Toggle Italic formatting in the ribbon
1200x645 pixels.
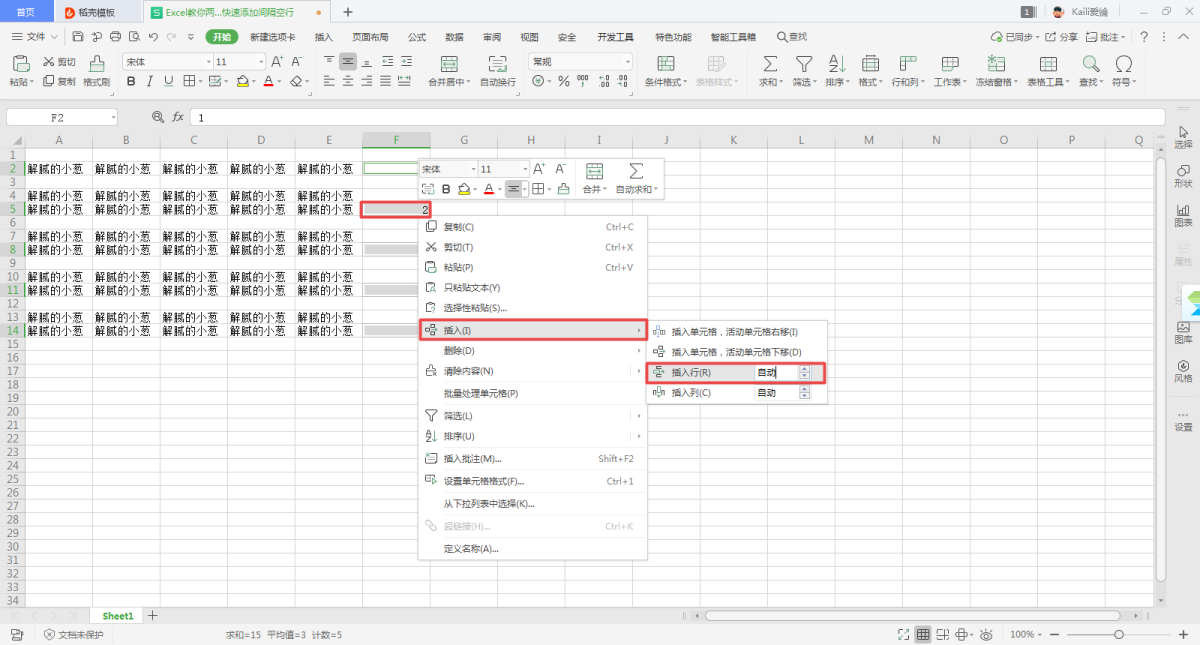coord(149,81)
